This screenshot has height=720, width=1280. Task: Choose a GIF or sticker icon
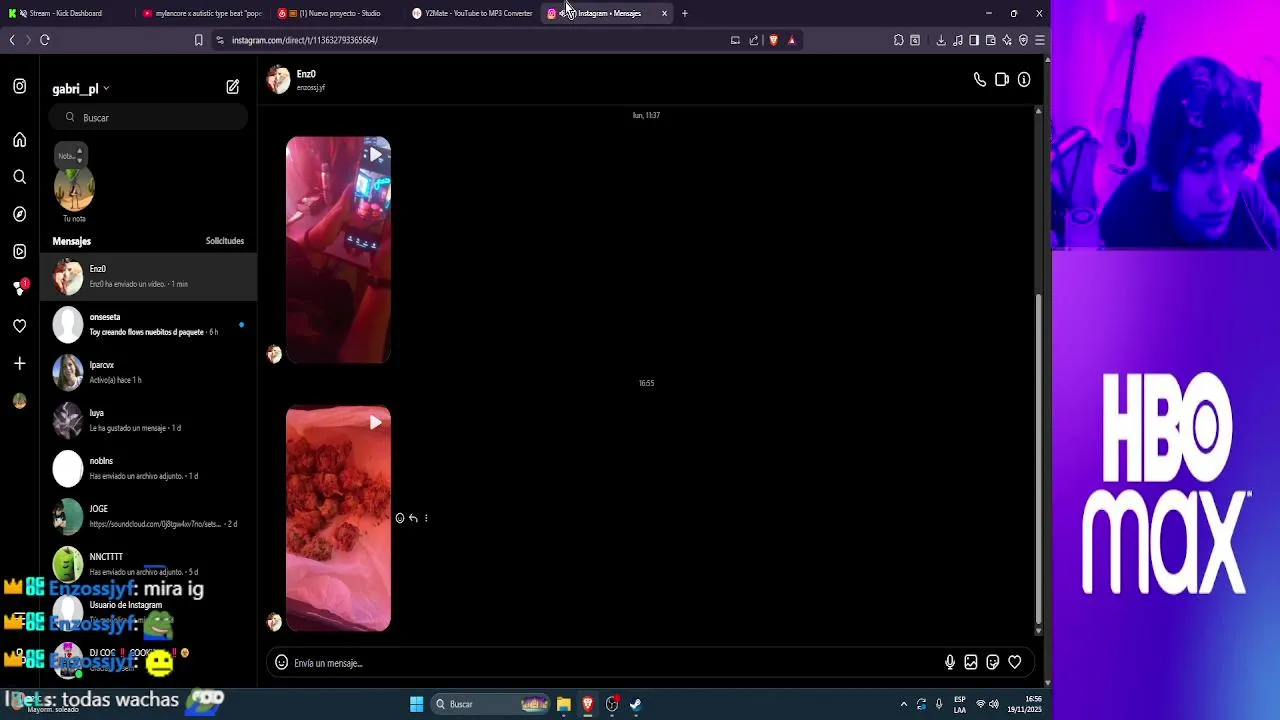[x=992, y=662]
